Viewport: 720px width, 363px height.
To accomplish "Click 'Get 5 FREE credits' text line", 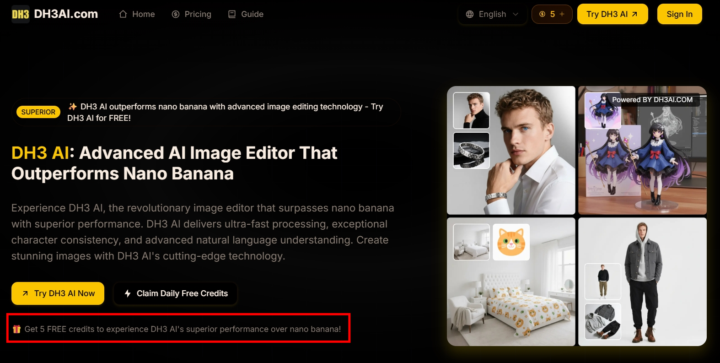I will coord(183,329).
